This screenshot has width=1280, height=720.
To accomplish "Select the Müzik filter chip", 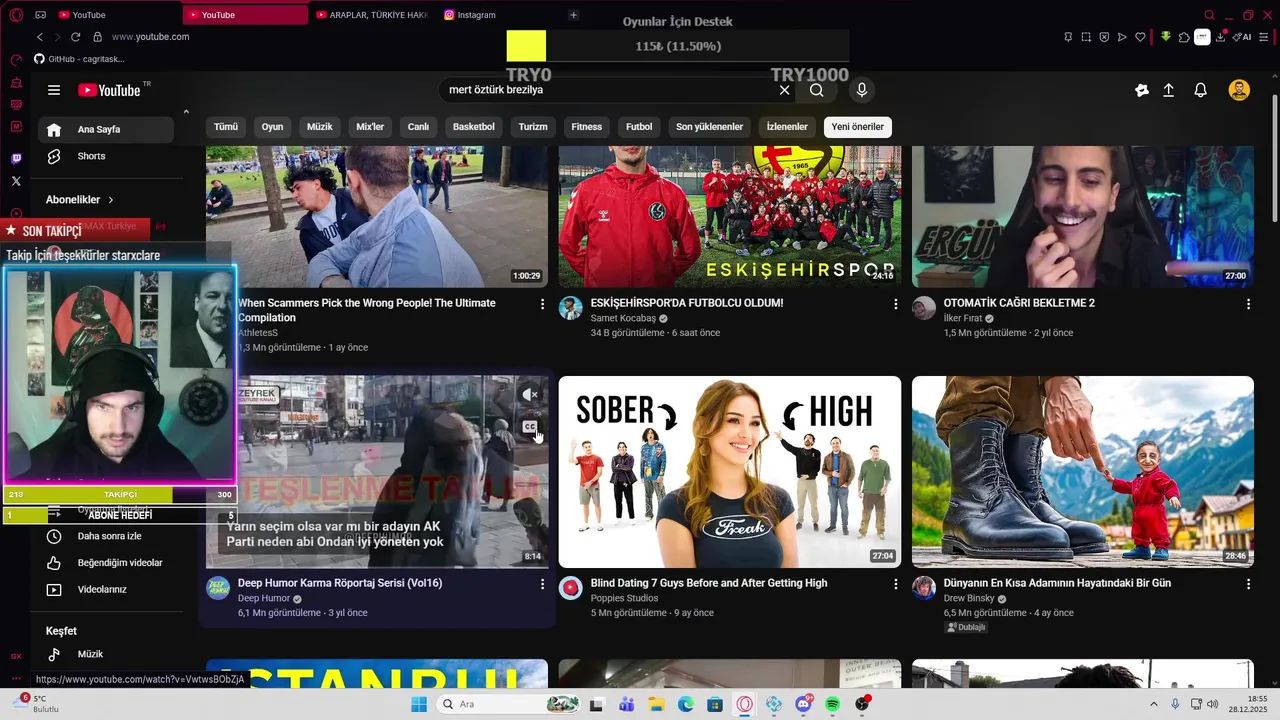I will point(320,127).
